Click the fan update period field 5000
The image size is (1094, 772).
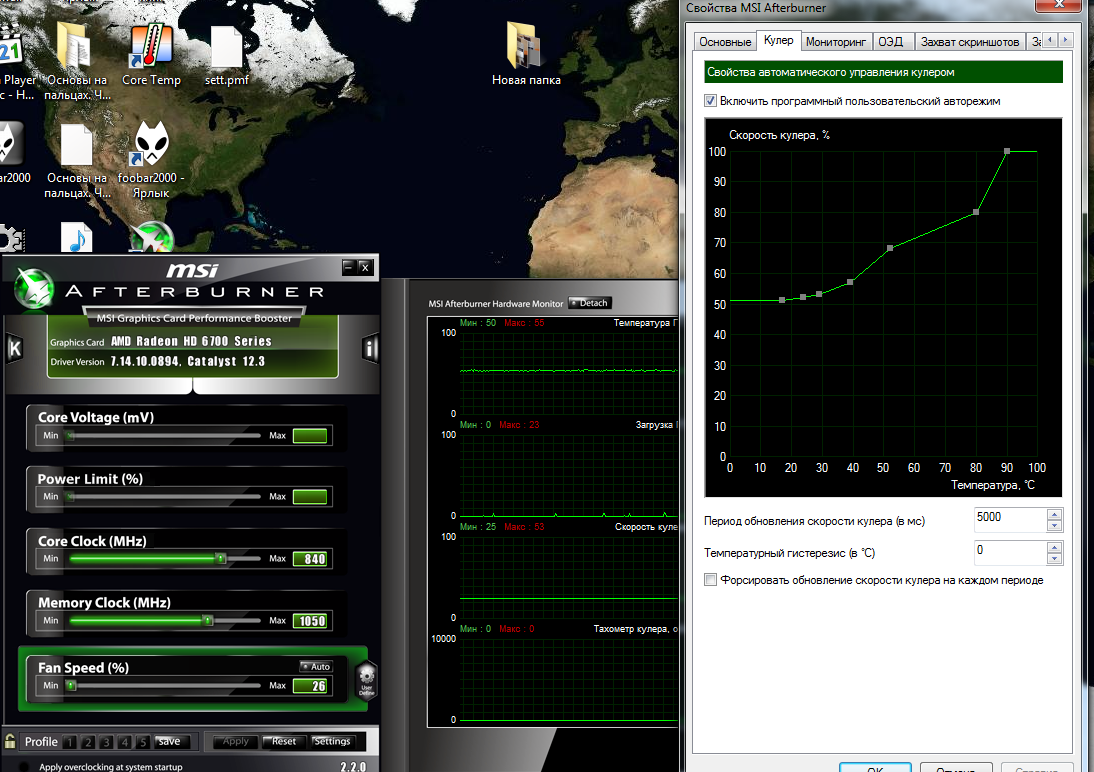point(1010,519)
